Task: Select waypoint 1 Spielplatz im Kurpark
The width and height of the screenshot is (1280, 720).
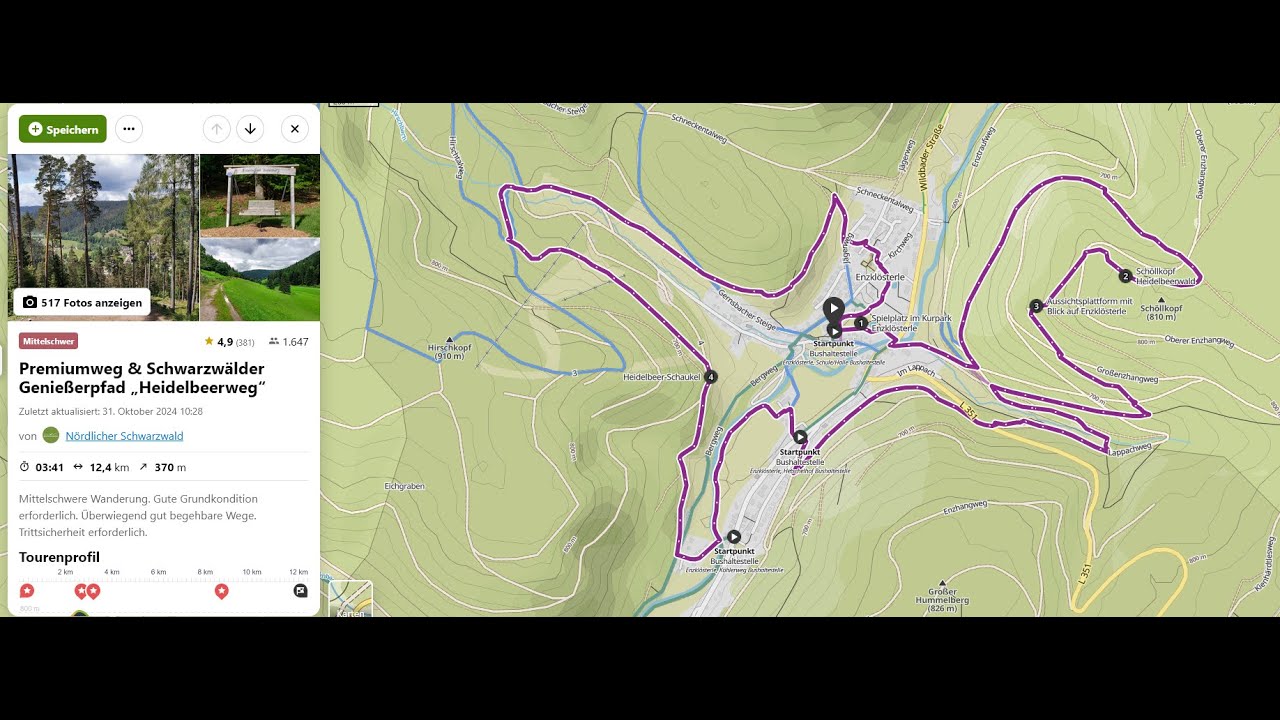Action: pyautogui.click(x=860, y=323)
